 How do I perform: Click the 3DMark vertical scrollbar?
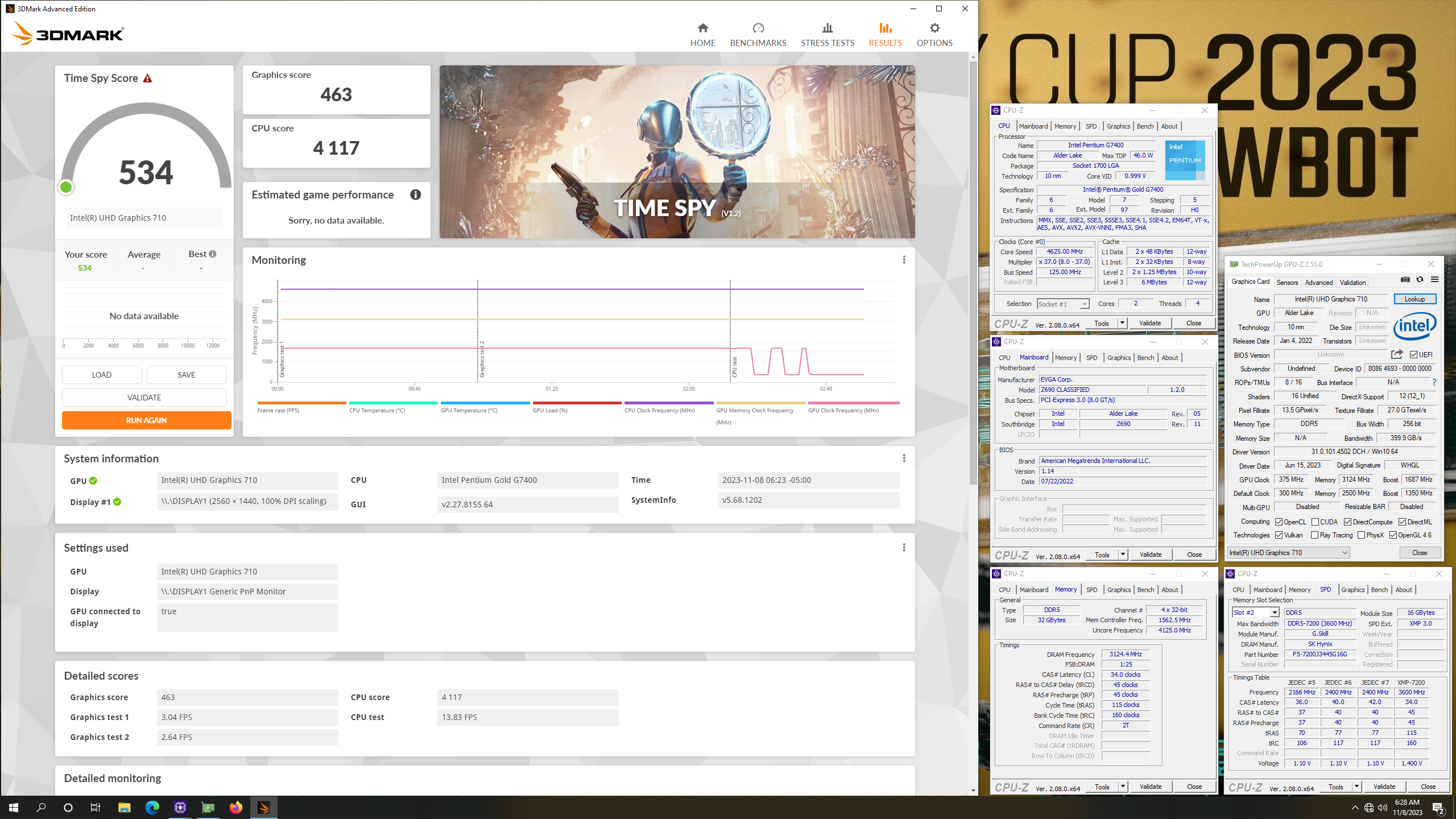973,273
